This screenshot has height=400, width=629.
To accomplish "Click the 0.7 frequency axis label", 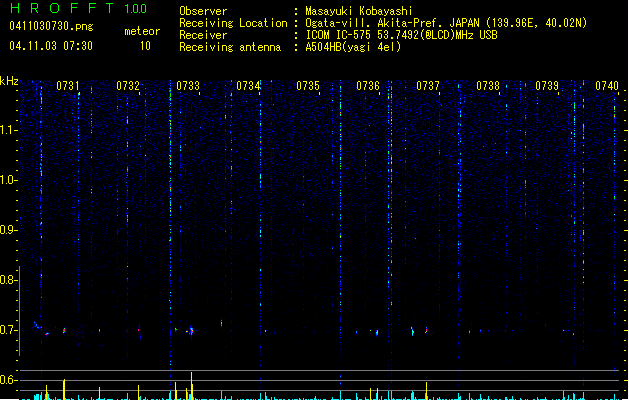I will 9,330.
